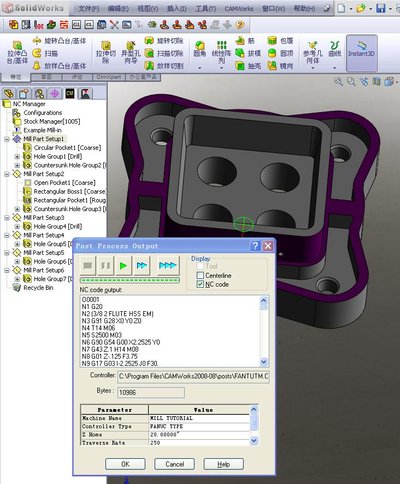Click the Instant3D ribbon button
Image resolution: width=400 pixels, height=484 pixels.
click(x=362, y=53)
